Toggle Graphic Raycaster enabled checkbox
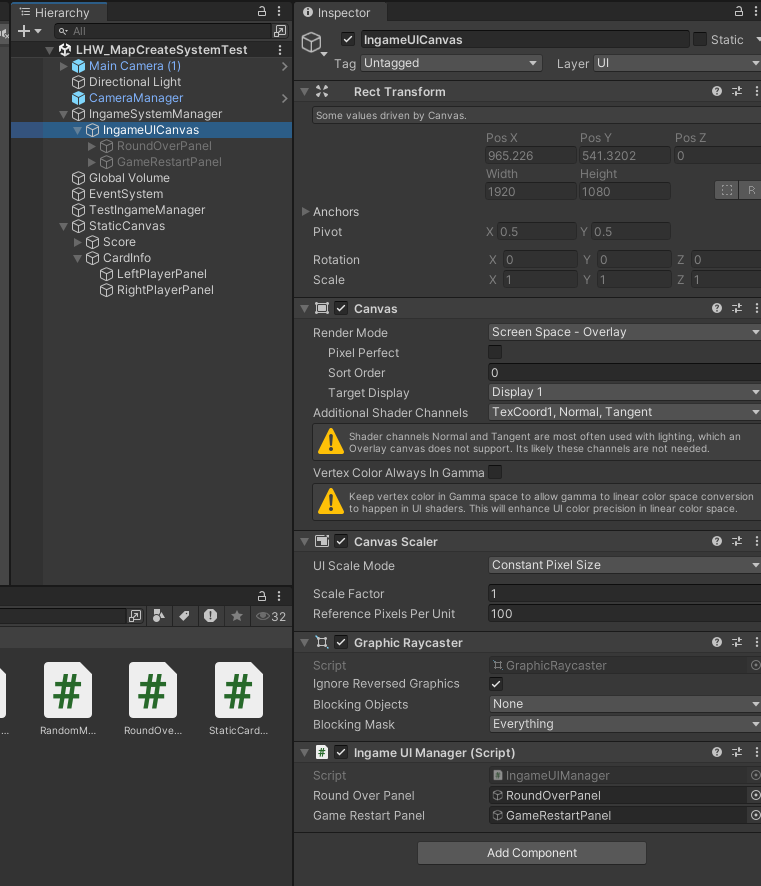The width and height of the screenshot is (761, 886). click(x=341, y=642)
